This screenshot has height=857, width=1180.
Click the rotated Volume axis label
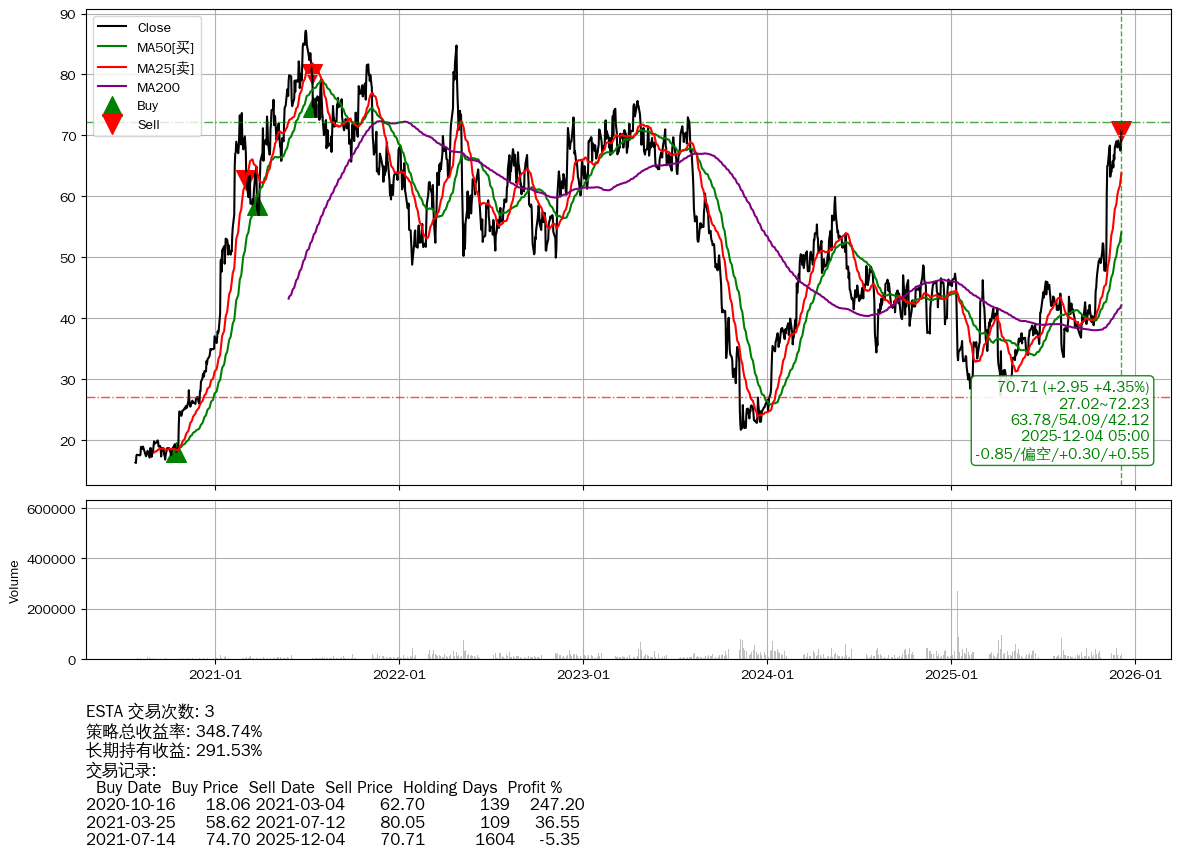click(x=14, y=581)
